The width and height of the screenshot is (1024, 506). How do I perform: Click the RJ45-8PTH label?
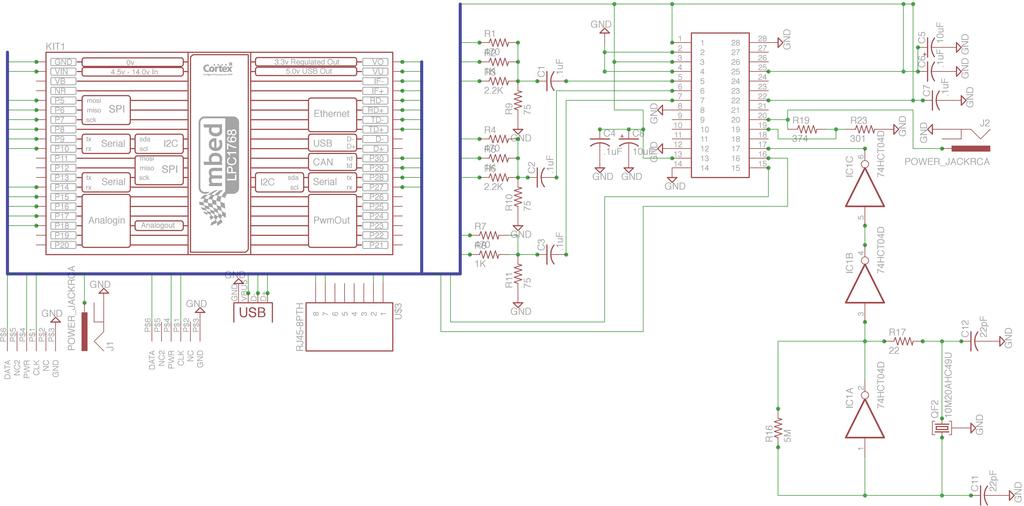[x=300, y=327]
